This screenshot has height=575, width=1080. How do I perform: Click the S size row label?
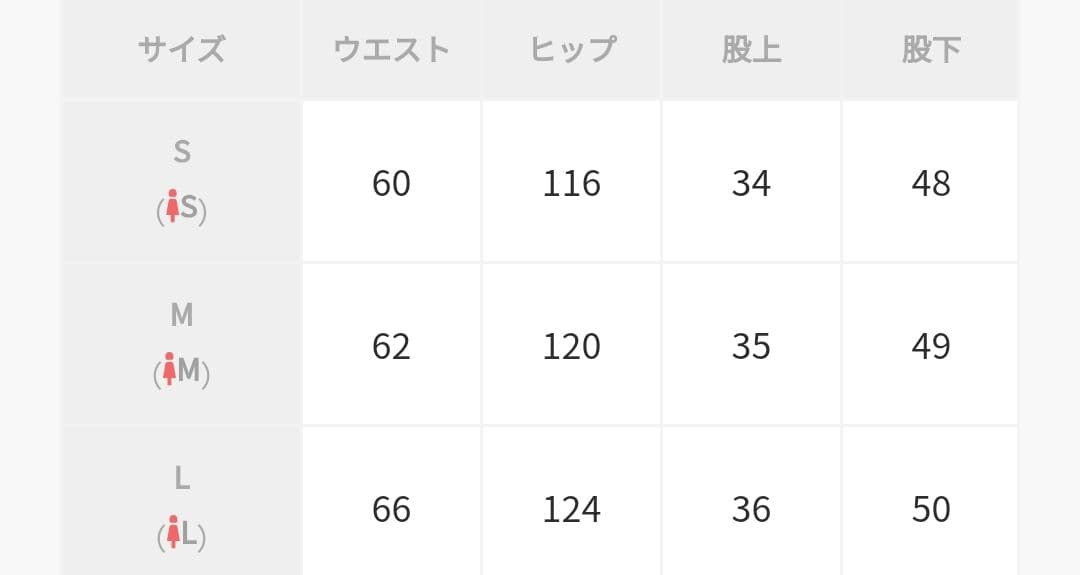point(182,181)
